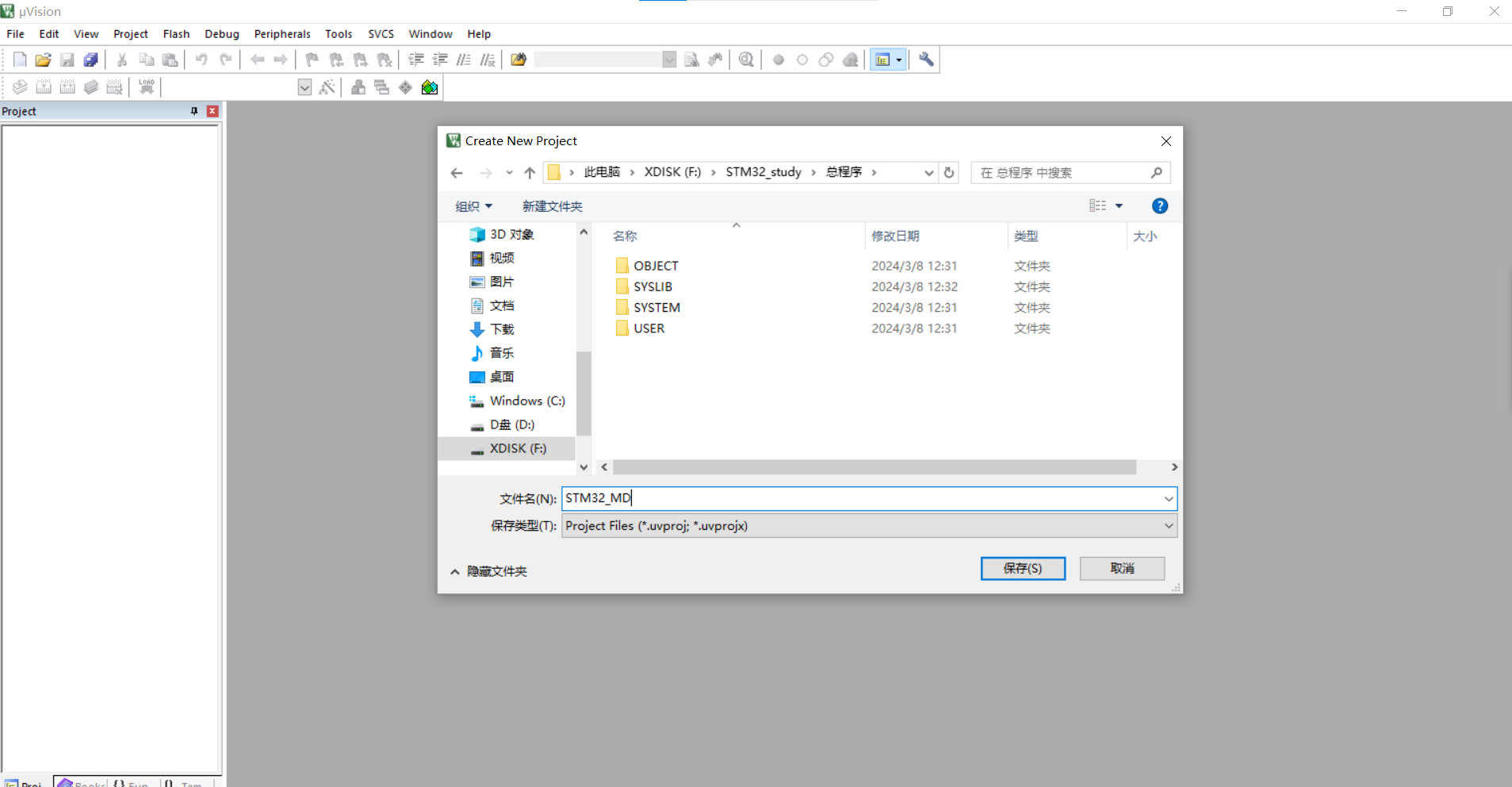Click the Comment selection icon
This screenshot has width=1512, height=787.
[463, 60]
